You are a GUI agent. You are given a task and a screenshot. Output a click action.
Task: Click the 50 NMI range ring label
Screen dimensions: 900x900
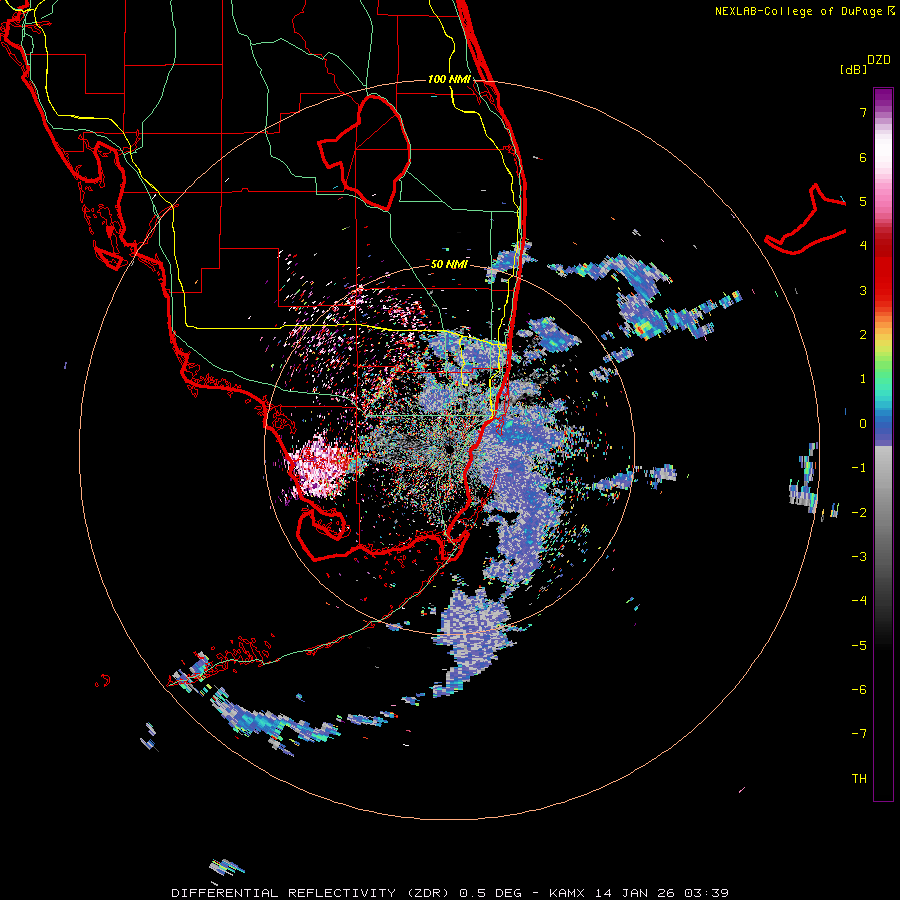tap(449, 264)
